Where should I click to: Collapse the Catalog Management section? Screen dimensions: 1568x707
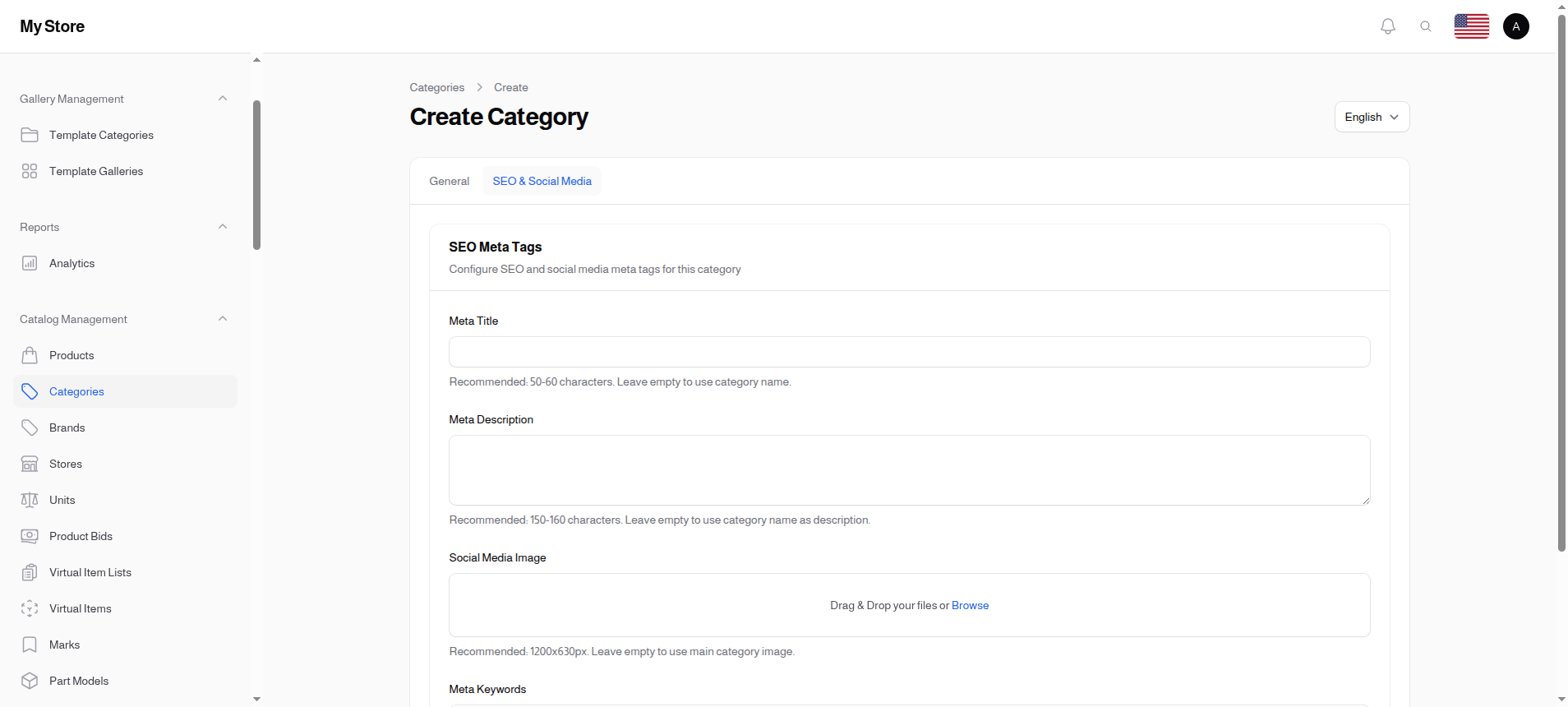pos(223,319)
